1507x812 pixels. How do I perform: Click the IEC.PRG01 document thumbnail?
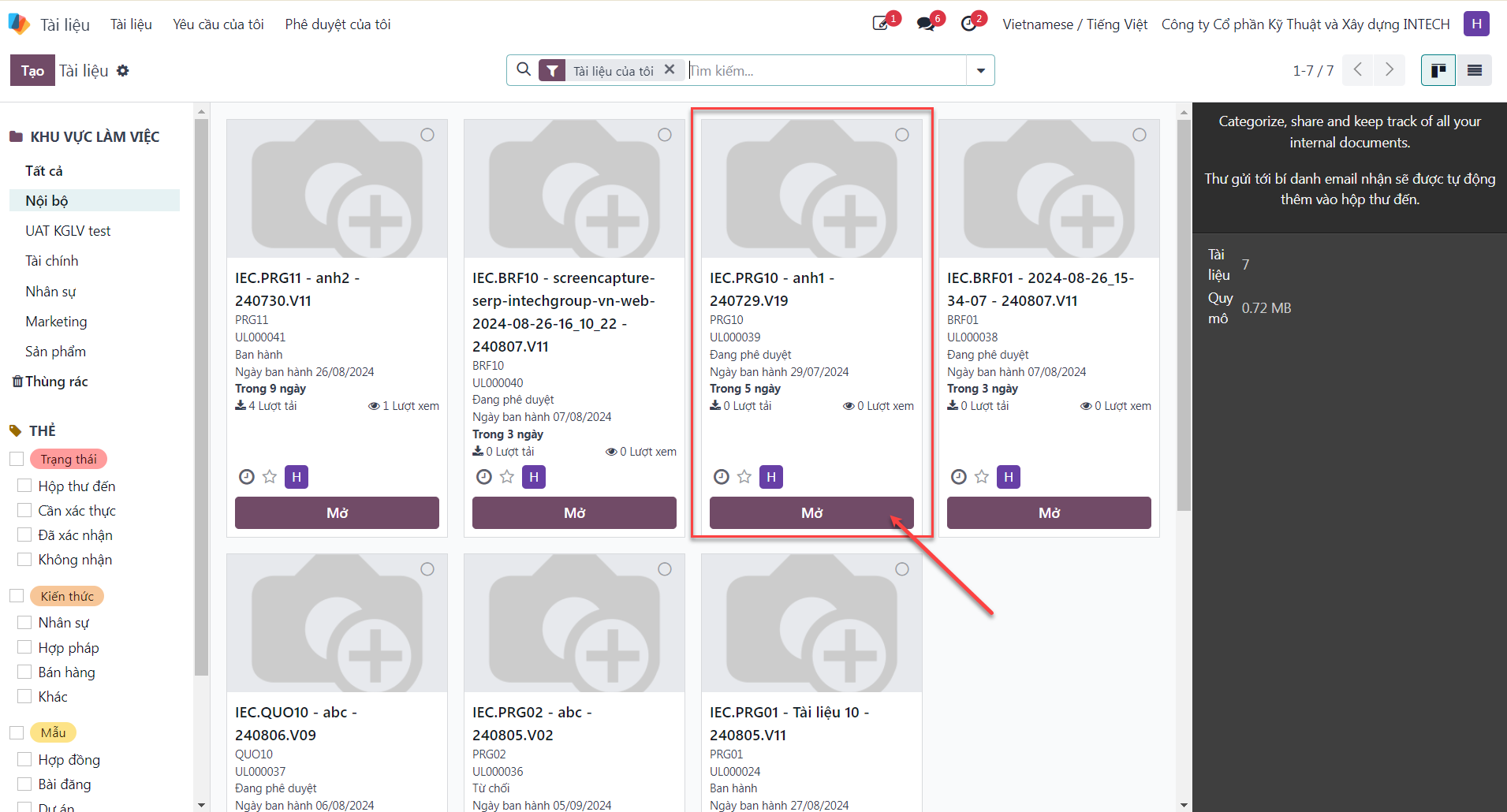click(x=811, y=623)
